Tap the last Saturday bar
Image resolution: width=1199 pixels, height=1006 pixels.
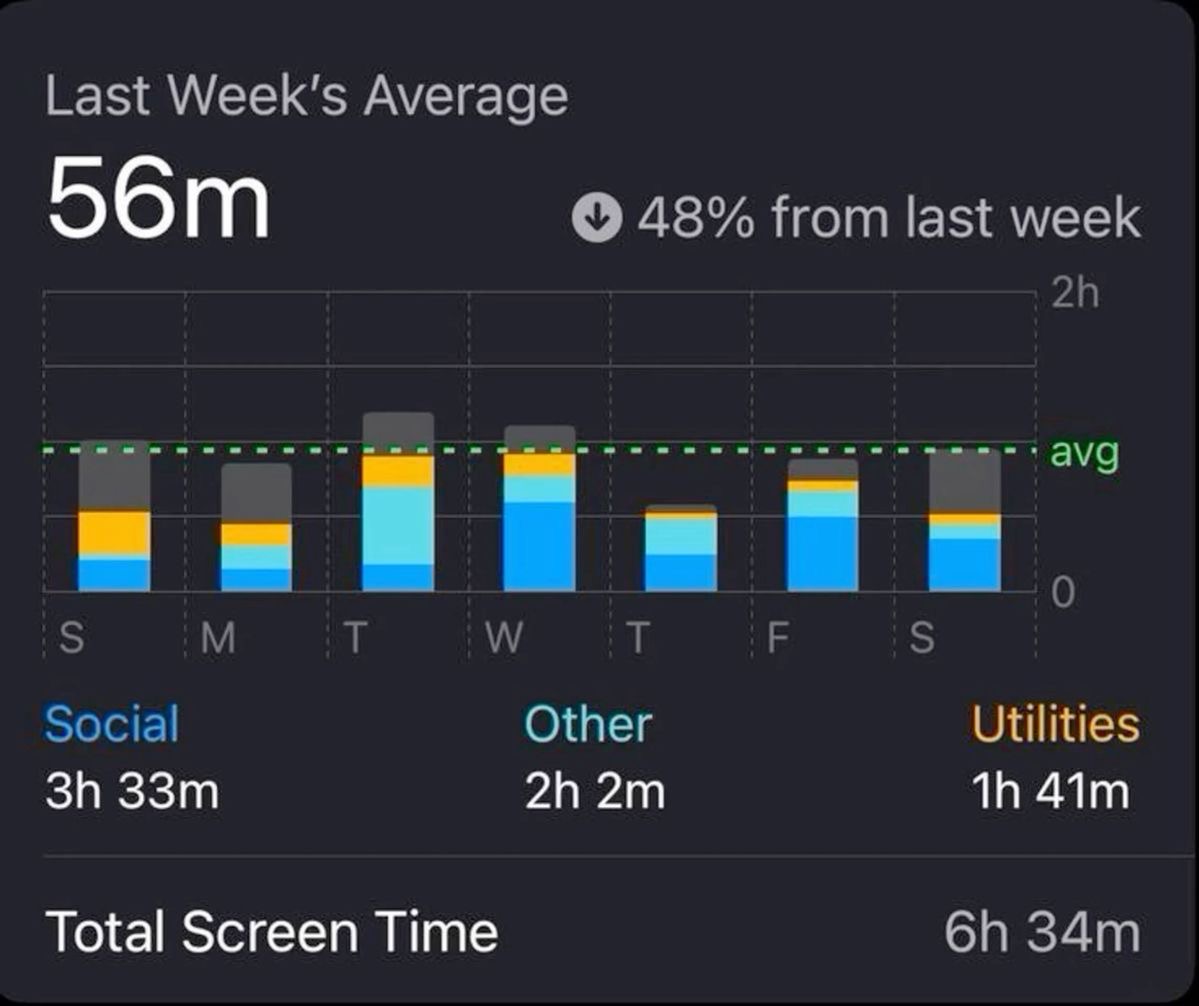[x=964, y=520]
